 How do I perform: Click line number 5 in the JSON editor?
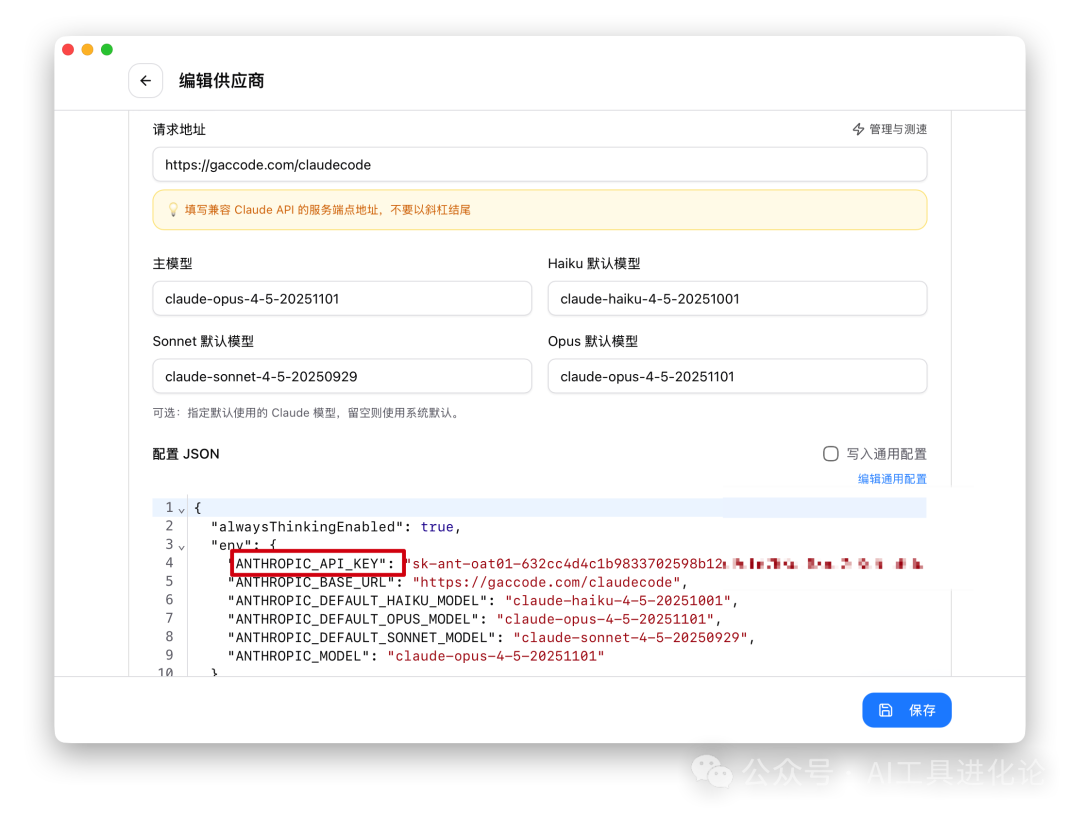tap(167, 581)
